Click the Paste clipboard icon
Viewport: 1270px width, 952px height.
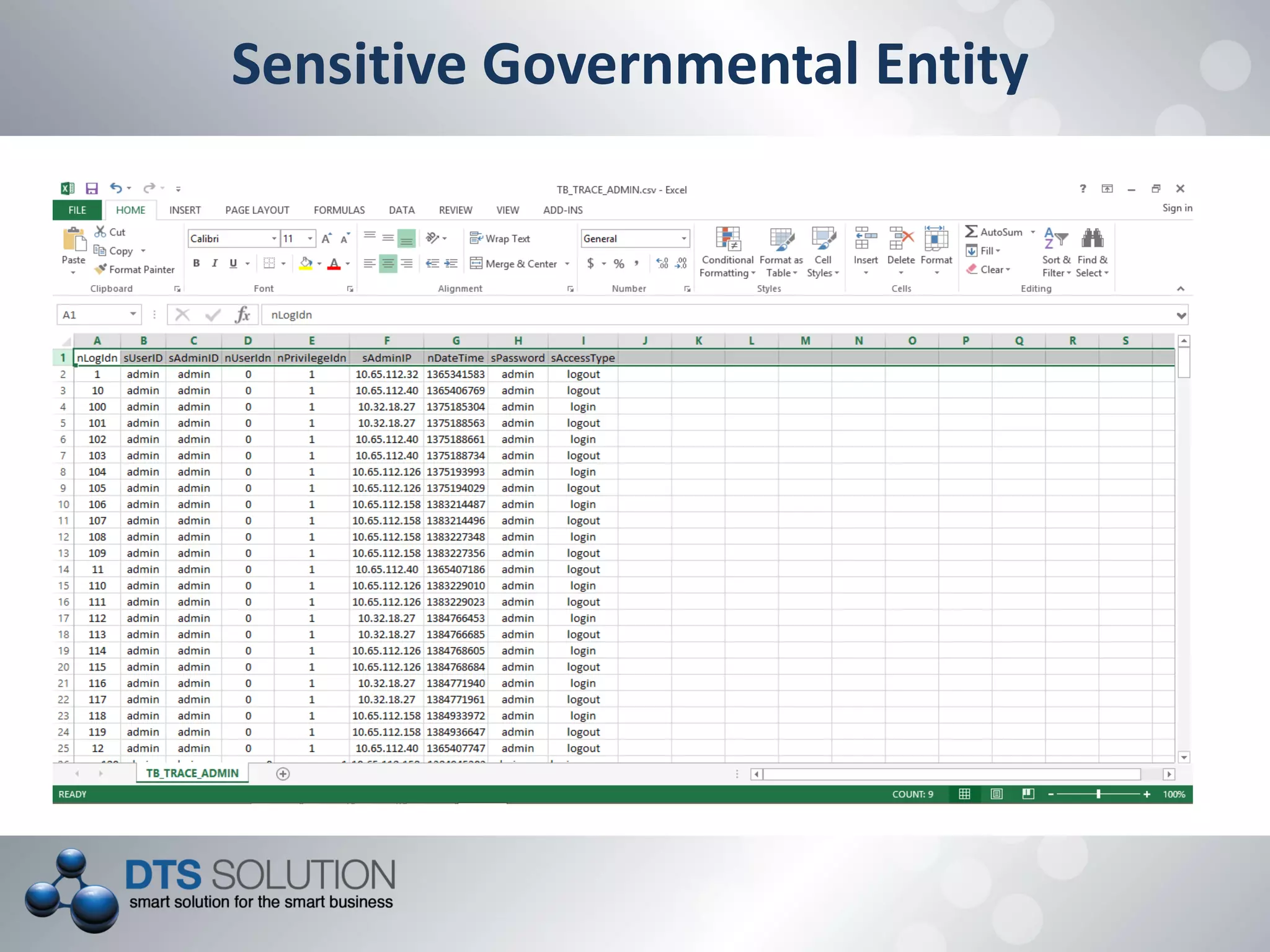point(74,240)
